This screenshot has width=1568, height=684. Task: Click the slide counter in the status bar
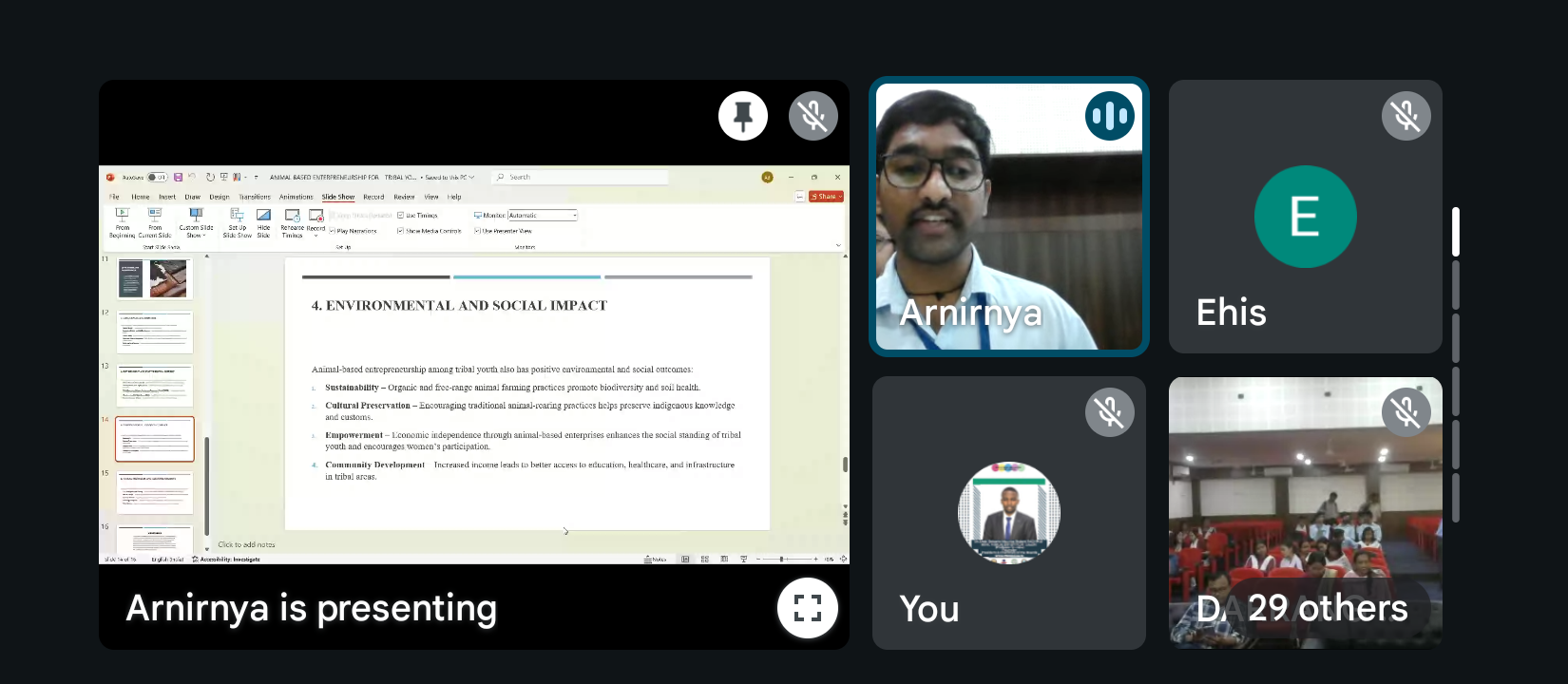tap(120, 560)
